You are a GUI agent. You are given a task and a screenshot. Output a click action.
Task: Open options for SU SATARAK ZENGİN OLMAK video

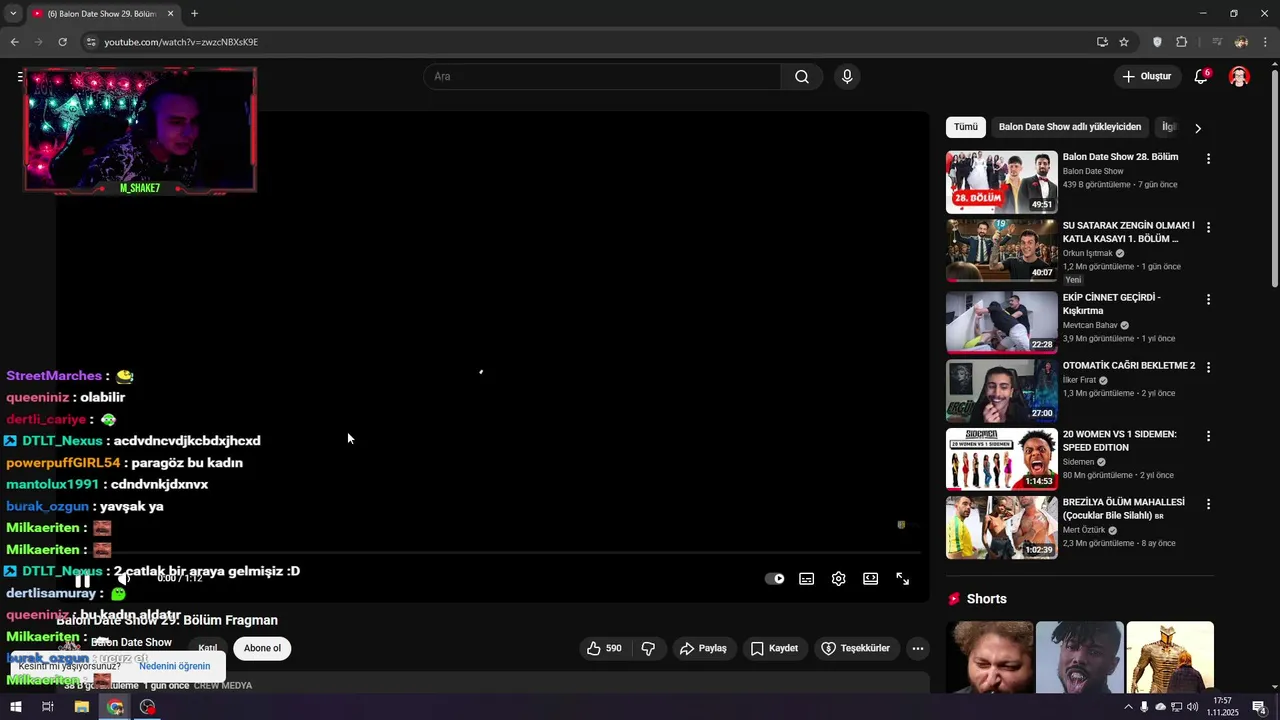[1208, 228]
